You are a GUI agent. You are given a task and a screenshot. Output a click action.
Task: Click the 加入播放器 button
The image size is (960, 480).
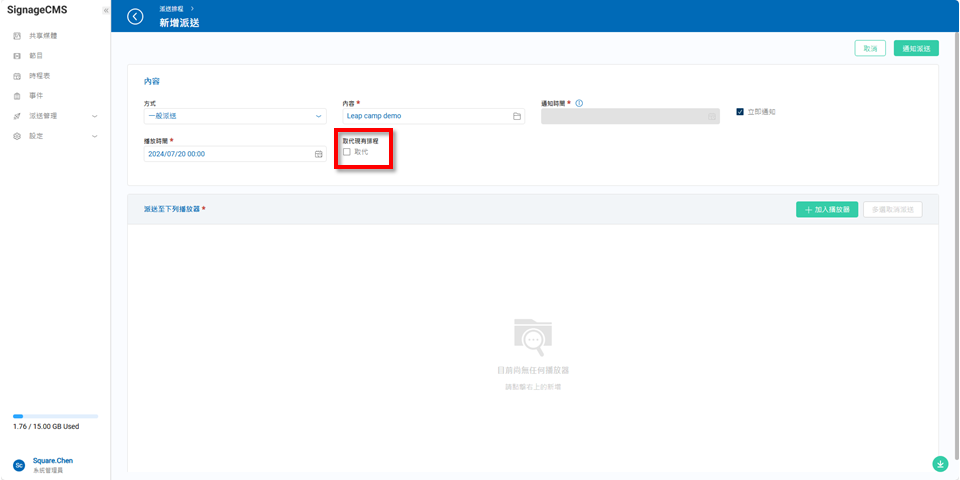click(827, 210)
